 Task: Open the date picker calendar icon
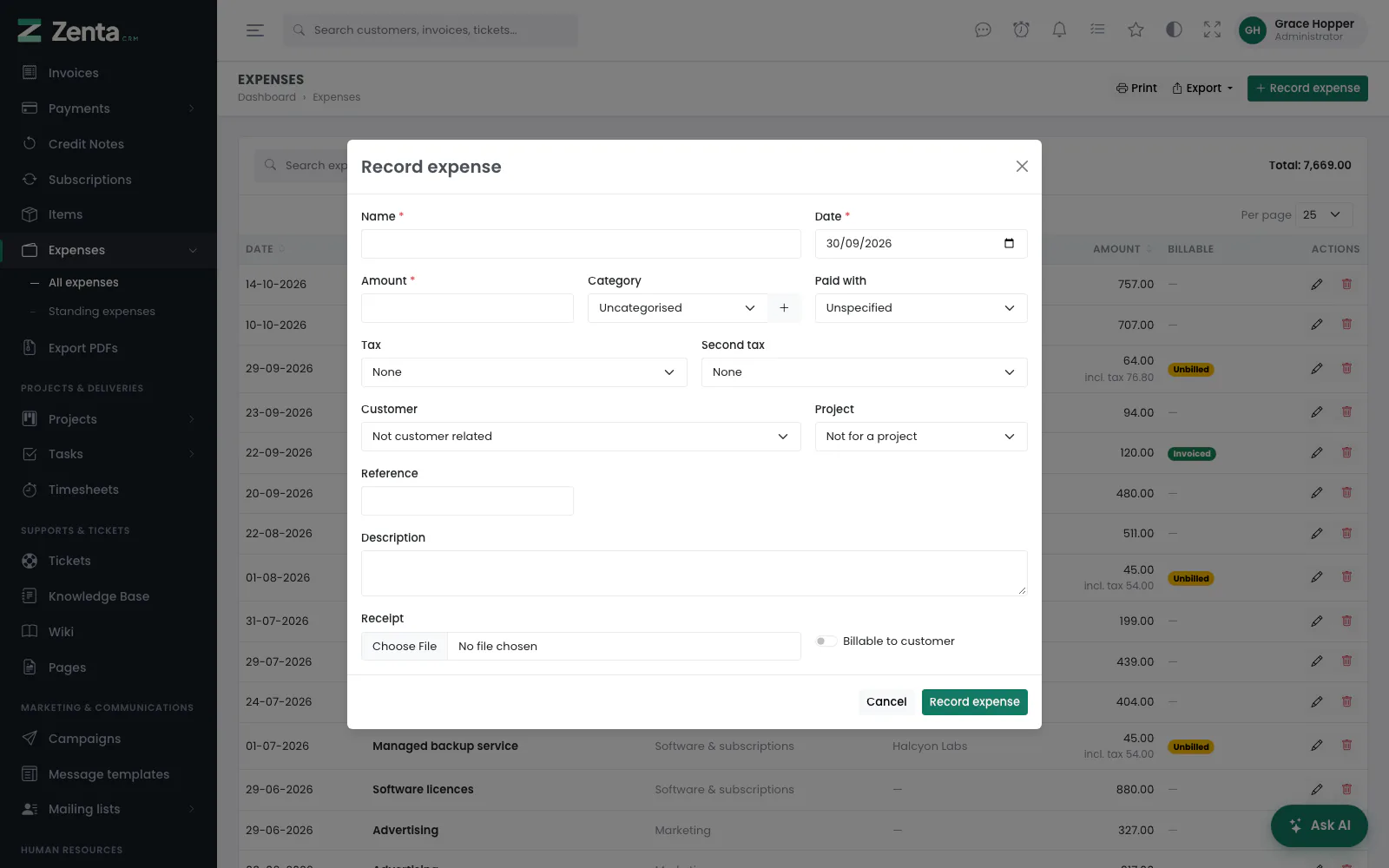pyautogui.click(x=1009, y=244)
